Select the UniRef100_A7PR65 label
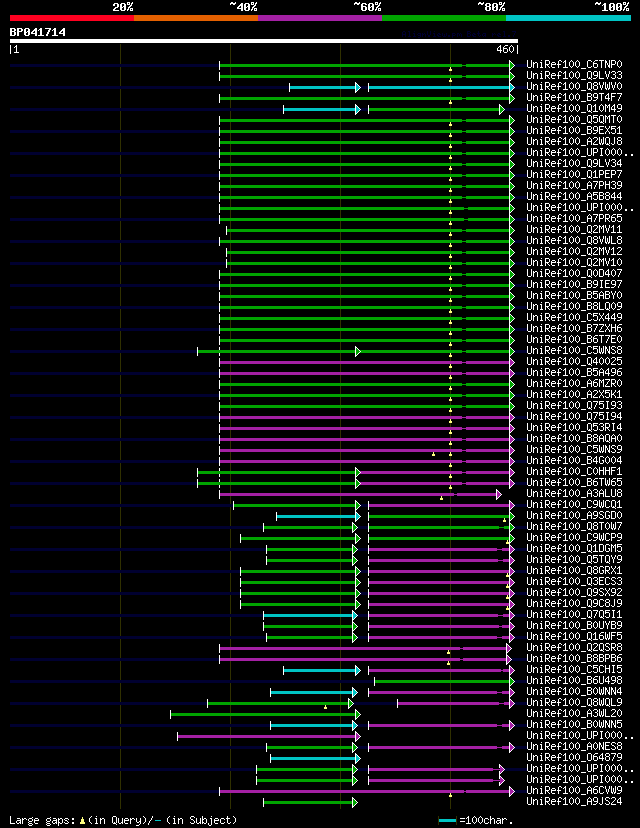Screen dimensions: 640x828 pos(574,218)
